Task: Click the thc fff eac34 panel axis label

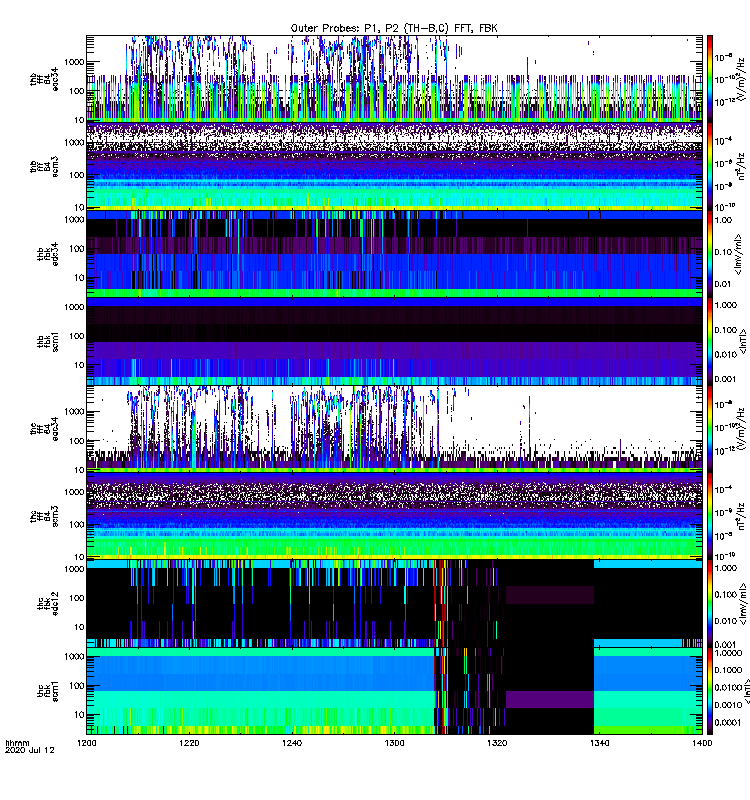Action: point(44,429)
